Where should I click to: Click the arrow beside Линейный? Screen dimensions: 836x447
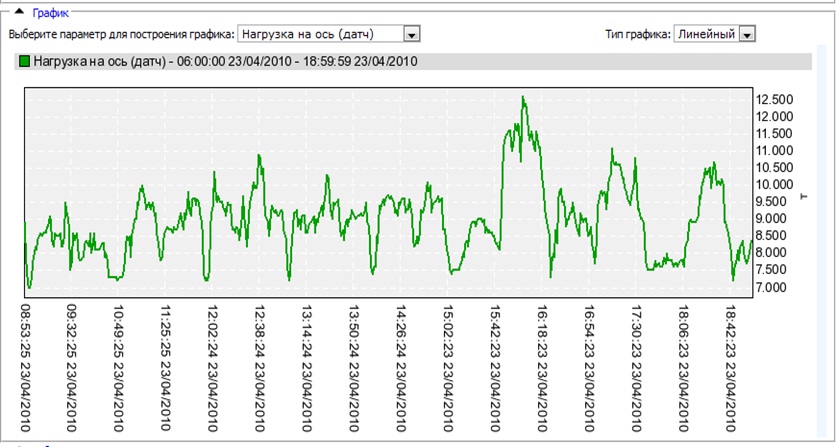point(747,35)
